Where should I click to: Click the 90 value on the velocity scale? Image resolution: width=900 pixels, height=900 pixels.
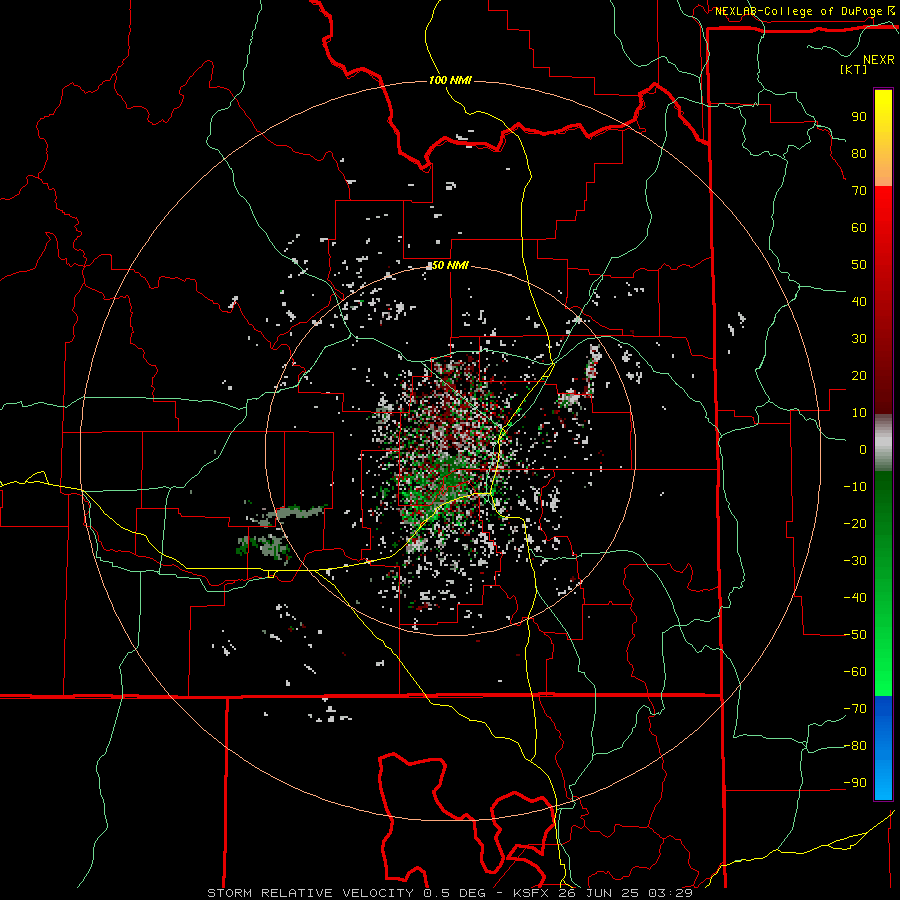pyautogui.click(x=859, y=117)
